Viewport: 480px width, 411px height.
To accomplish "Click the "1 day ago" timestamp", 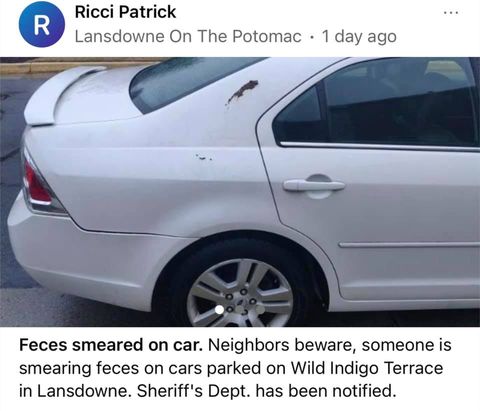I will coord(359,37).
